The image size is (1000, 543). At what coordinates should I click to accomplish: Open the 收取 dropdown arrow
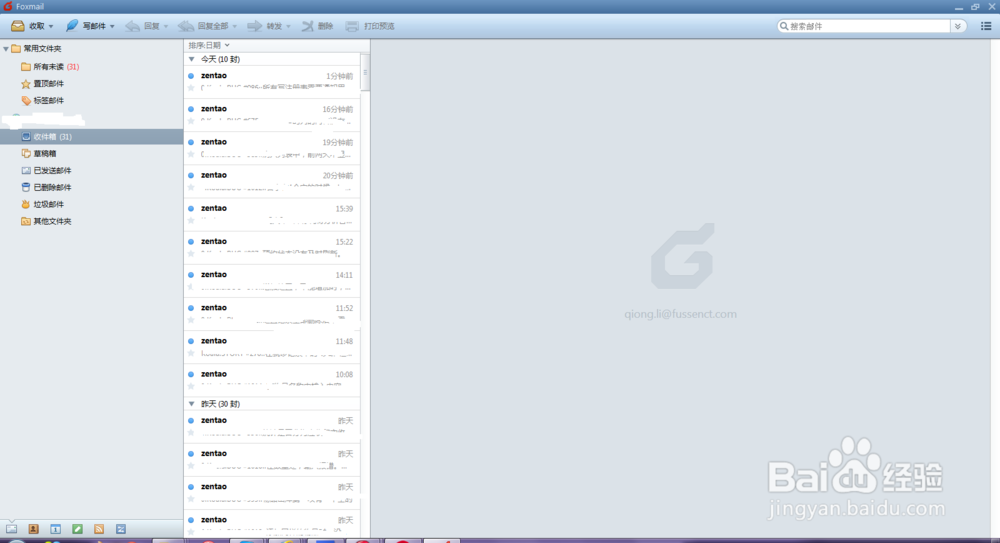point(51,27)
